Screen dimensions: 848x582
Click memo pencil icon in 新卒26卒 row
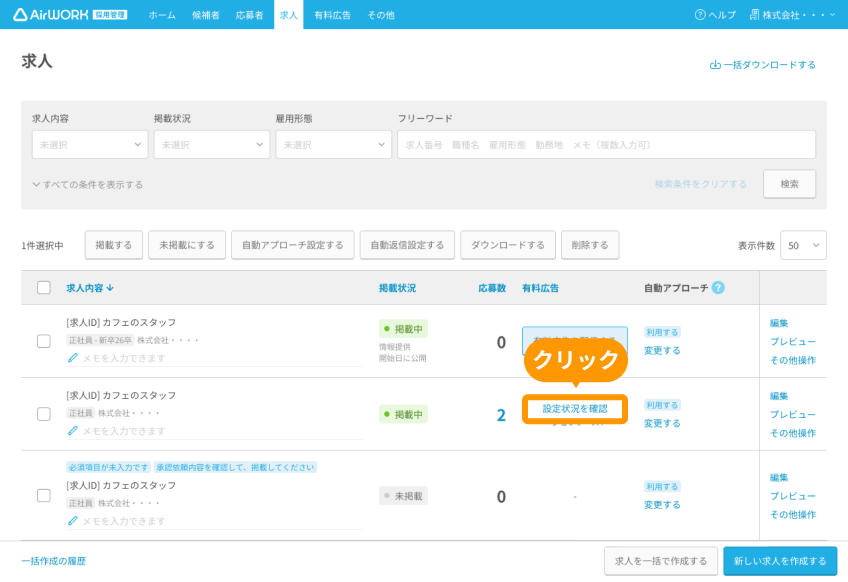[x=72, y=358]
